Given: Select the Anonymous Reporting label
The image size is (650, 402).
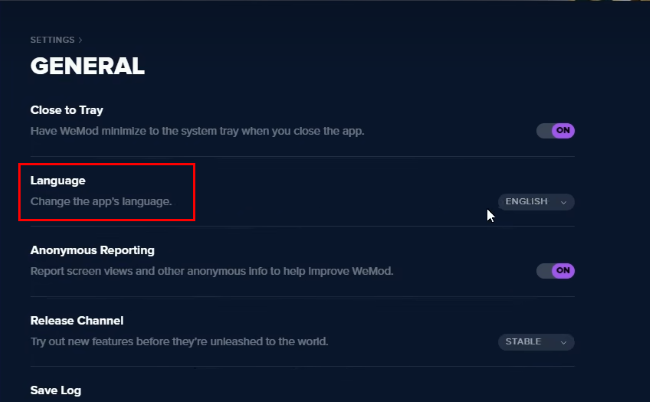Looking at the screenshot, I should [x=92, y=250].
